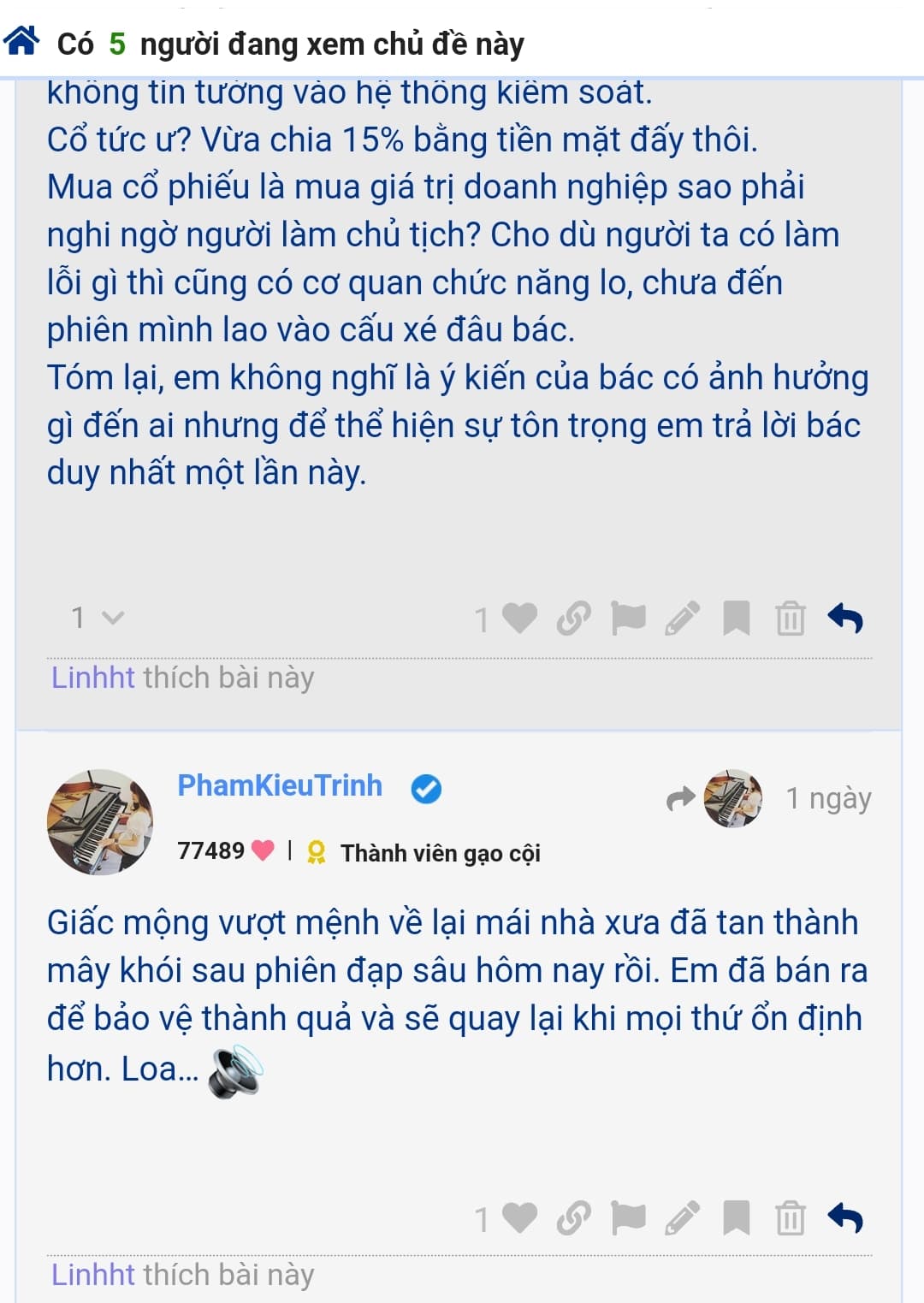924x1303 pixels.
Task: Click the reply-to arrow beside small avatar
Action: (680, 799)
